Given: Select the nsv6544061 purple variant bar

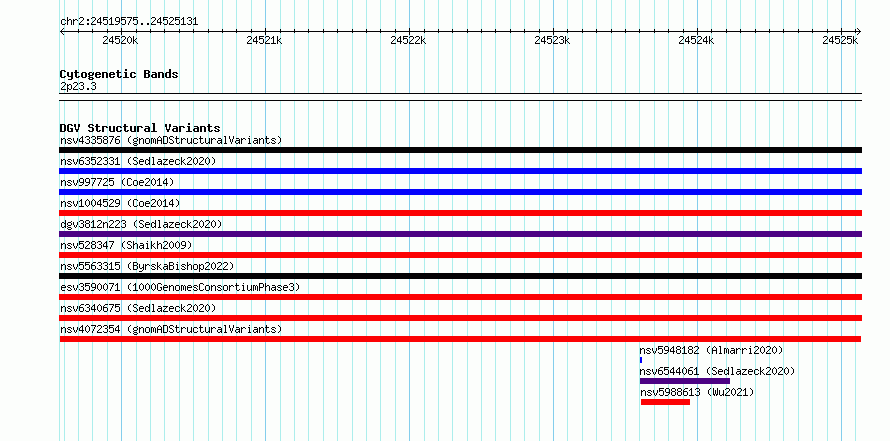Looking at the screenshot, I should pyautogui.click(x=685, y=381).
